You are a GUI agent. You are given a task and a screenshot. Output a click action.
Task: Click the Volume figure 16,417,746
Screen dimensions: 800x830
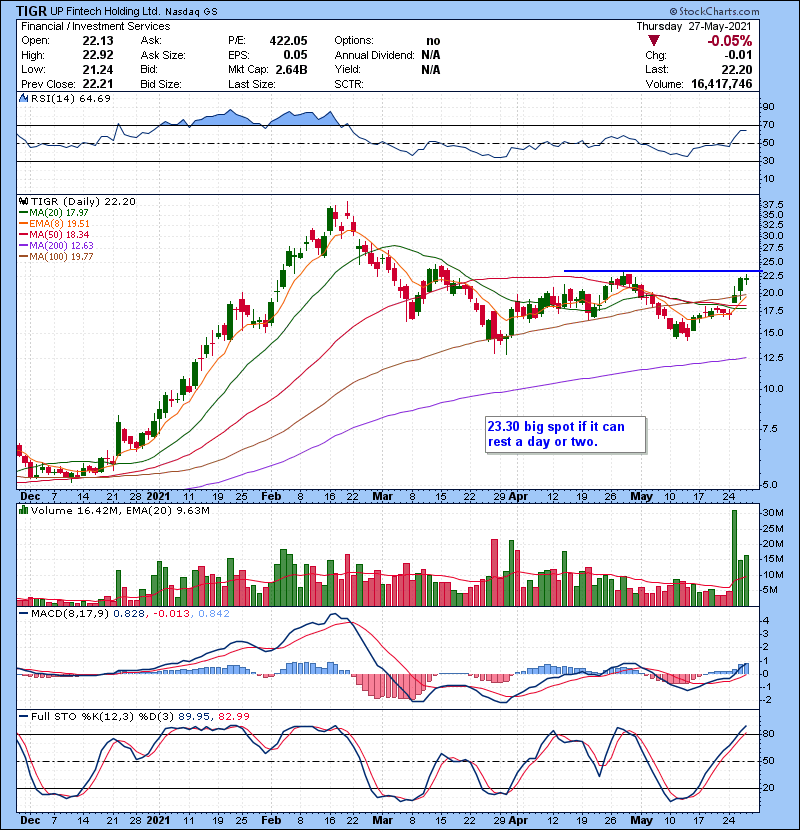tap(722, 84)
